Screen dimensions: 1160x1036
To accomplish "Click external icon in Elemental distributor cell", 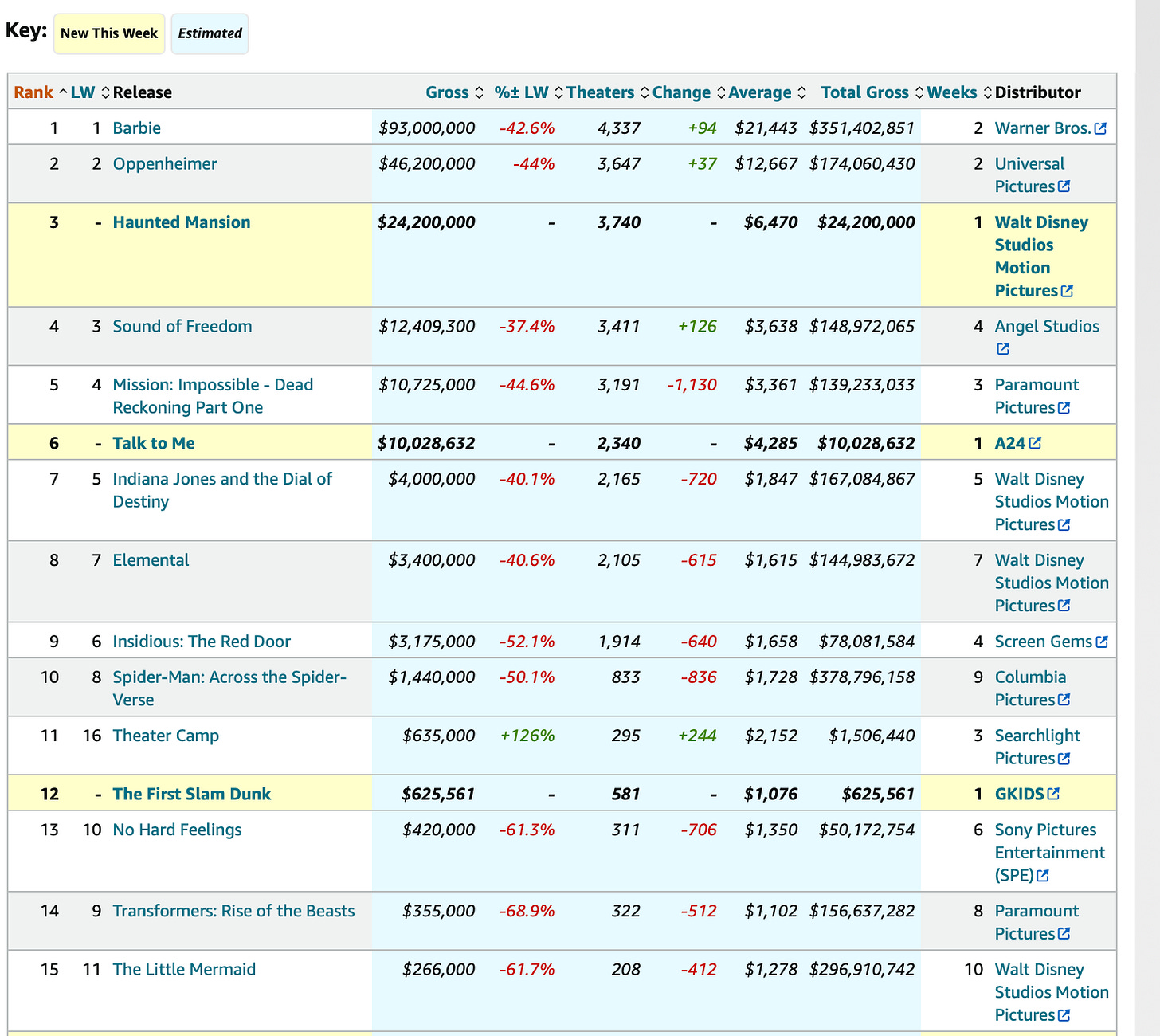I will [1064, 606].
